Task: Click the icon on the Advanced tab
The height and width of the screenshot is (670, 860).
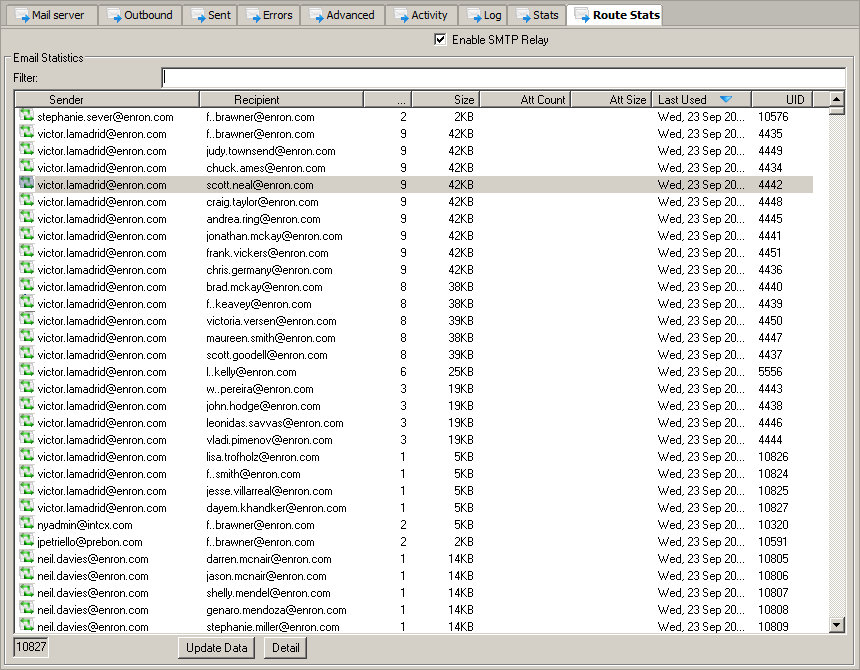Action: [x=317, y=15]
